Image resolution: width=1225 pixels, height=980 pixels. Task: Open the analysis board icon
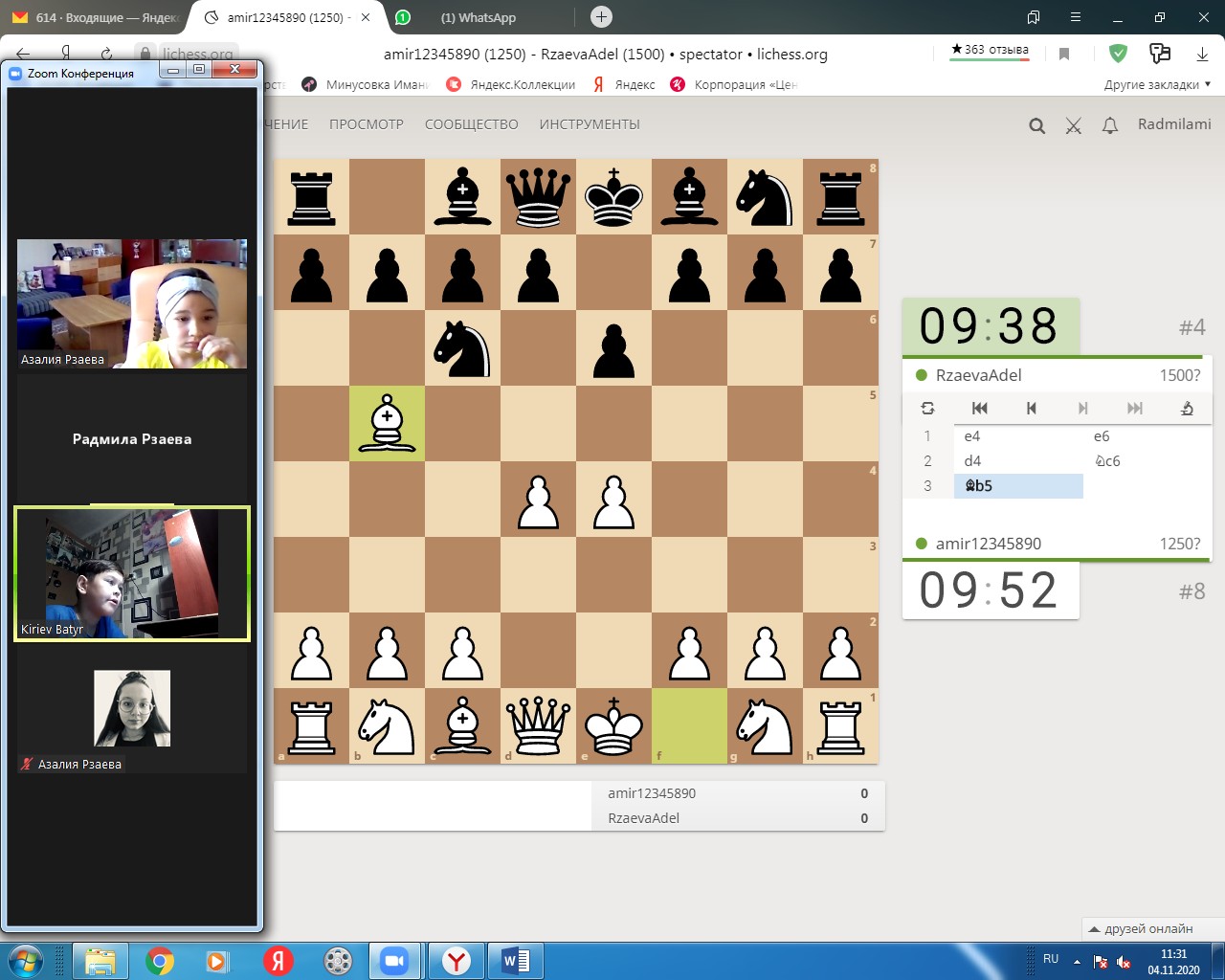tap(1187, 409)
